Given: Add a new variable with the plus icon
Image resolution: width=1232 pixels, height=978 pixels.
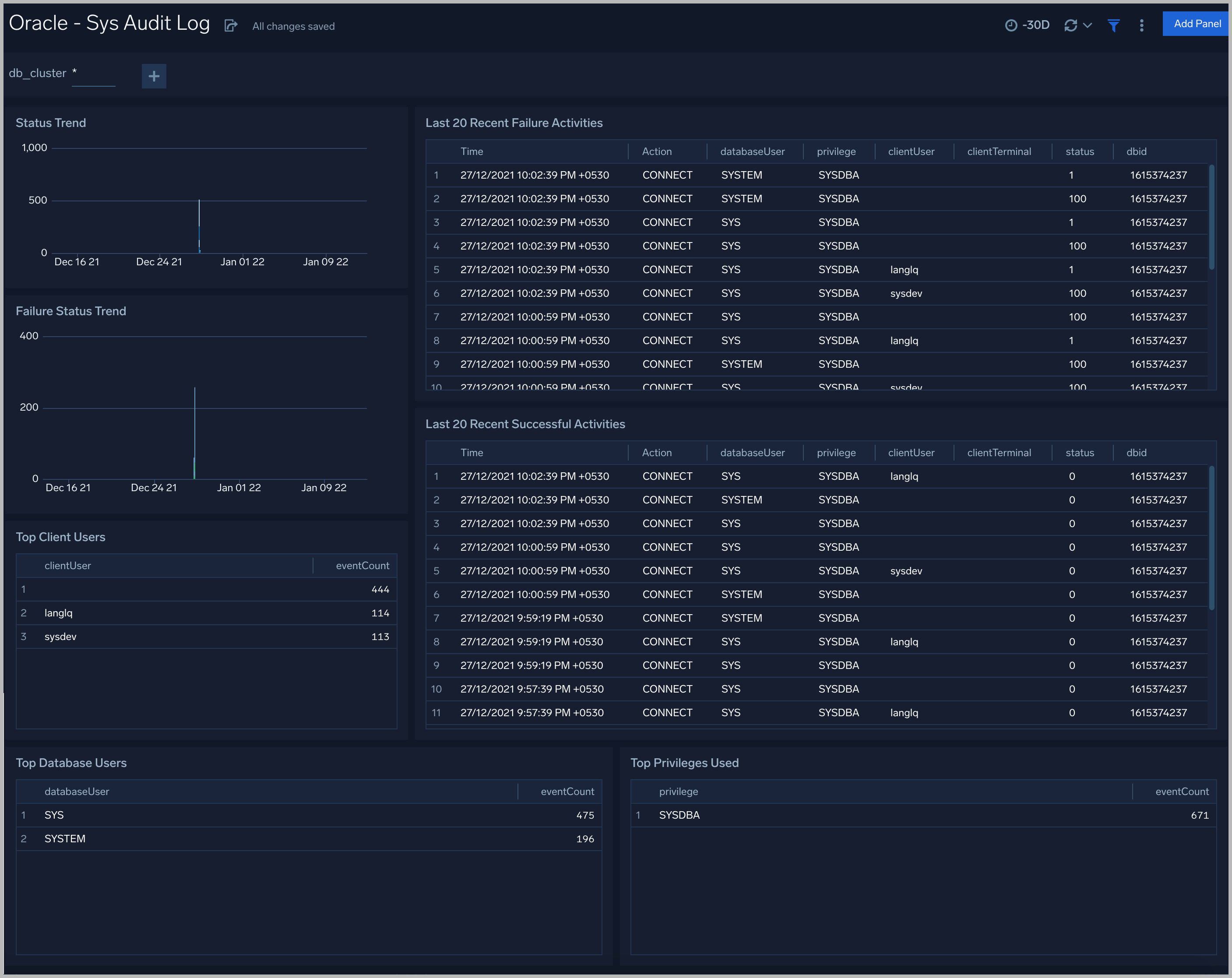Looking at the screenshot, I should pyautogui.click(x=153, y=76).
